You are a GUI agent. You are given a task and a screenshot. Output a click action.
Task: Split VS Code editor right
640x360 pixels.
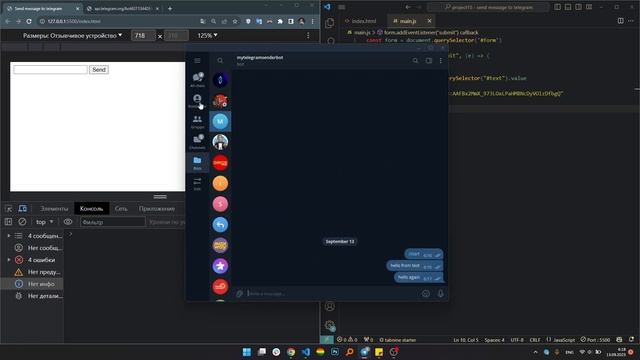[620, 21]
